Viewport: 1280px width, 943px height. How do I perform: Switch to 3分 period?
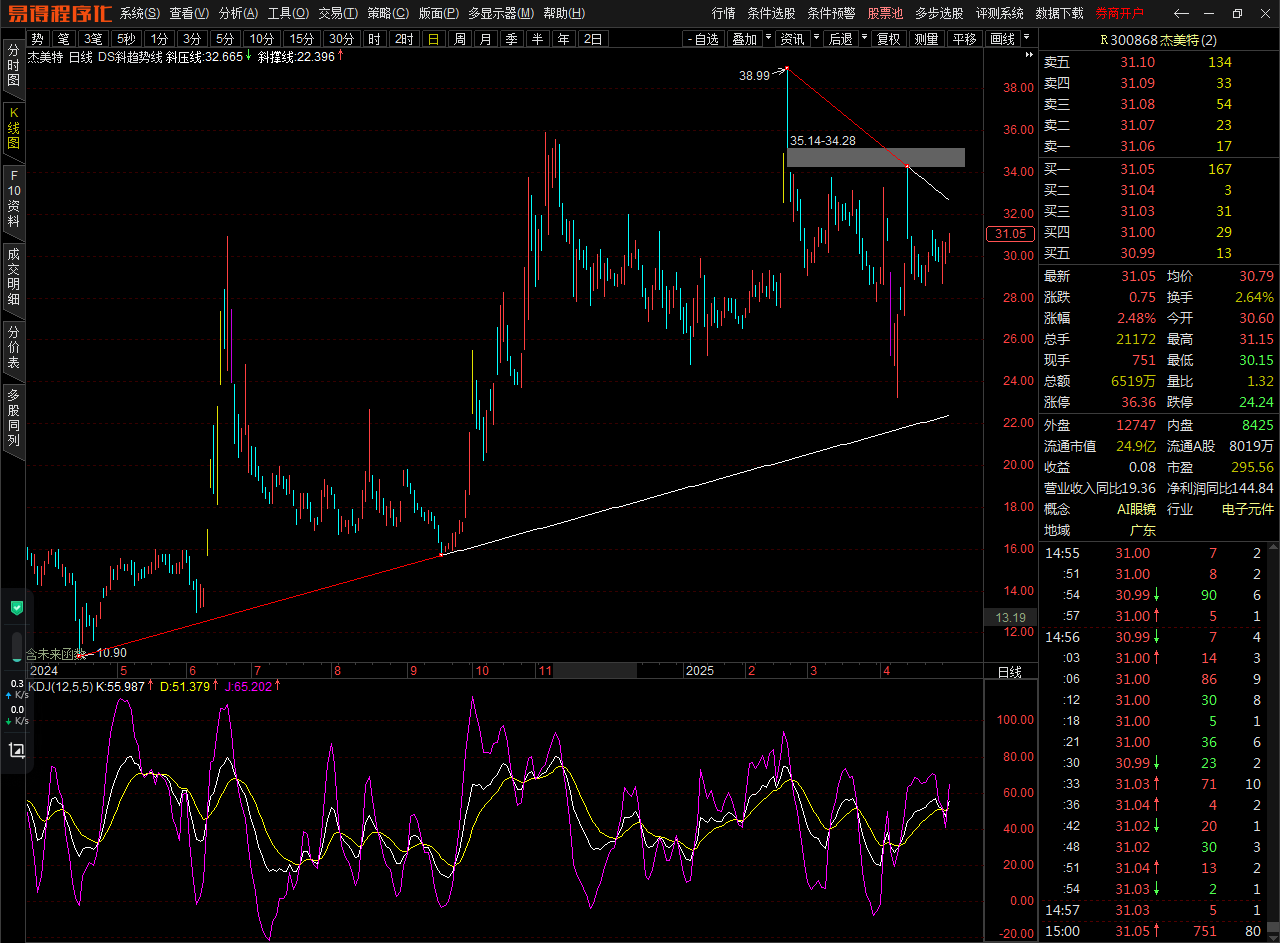[192, 39]
